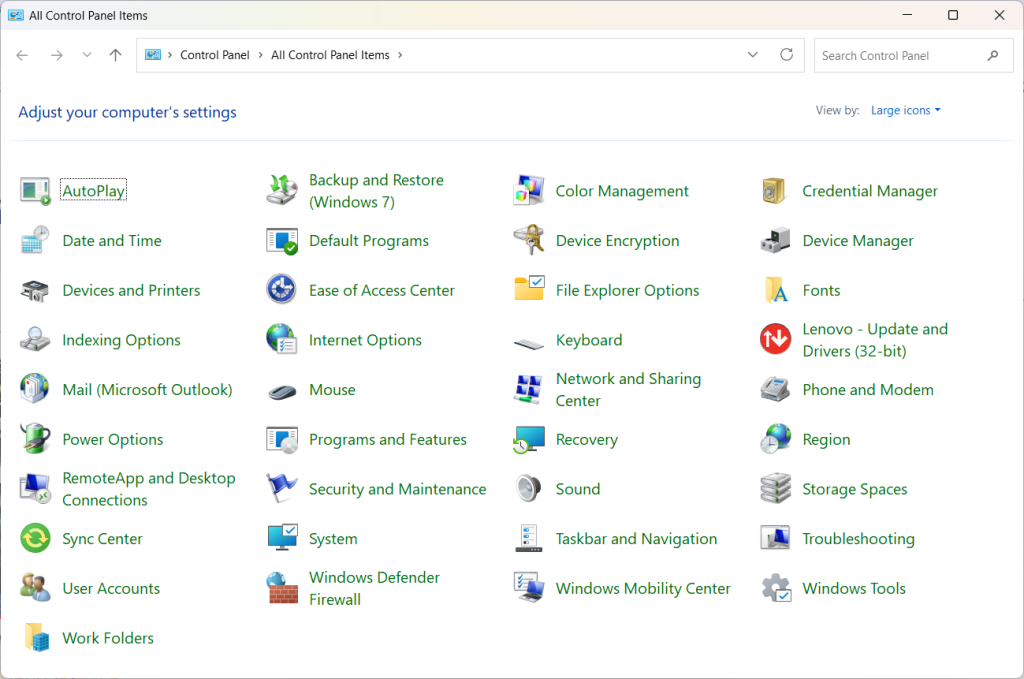Refresh the Control Panel view
The height and width of the screenshot is (679, 1024).
point(787,55)
